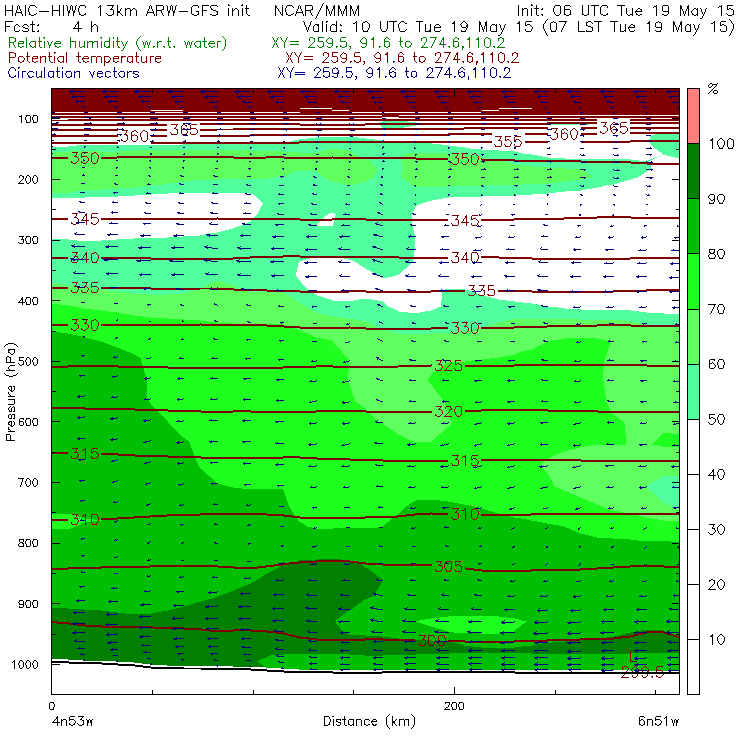Click the 'Pressure (hPa)' vertical axis title
740x740 pixels.
tap(10, 392)
